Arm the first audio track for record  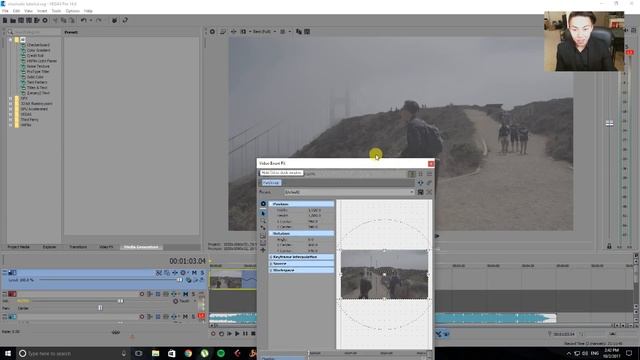click(x=142, y=294)
